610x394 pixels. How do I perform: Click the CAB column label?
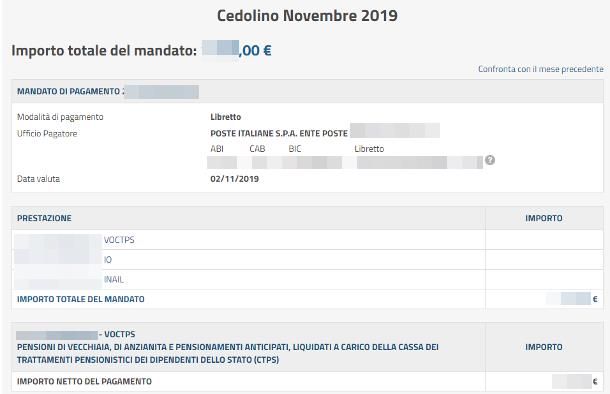point(257,149)
